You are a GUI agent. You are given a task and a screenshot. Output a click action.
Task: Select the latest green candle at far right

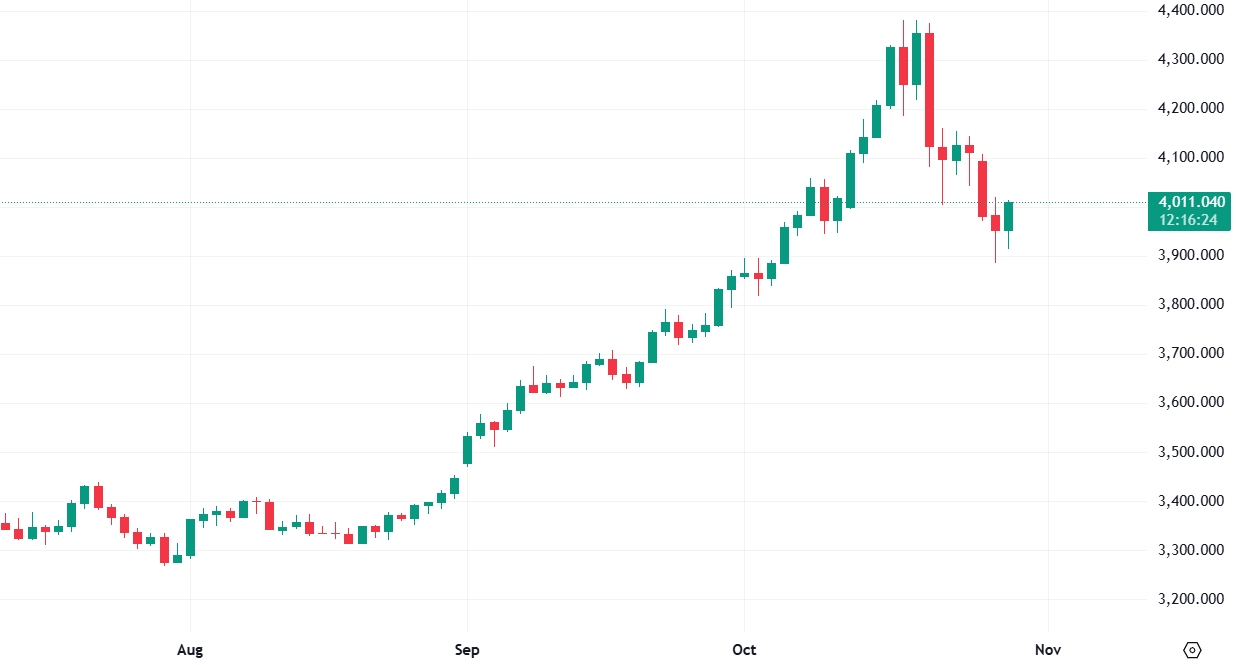1009,216
